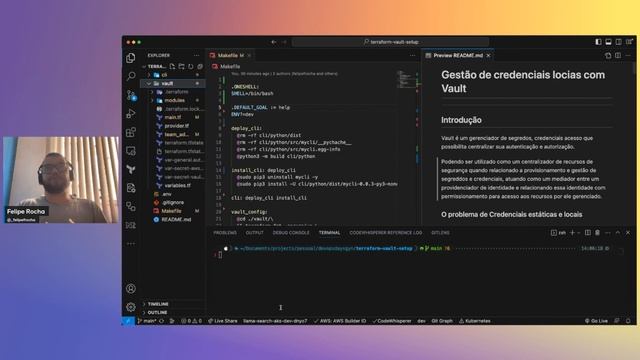
Task: Open the Source Control view
Action: pos(131,95)
